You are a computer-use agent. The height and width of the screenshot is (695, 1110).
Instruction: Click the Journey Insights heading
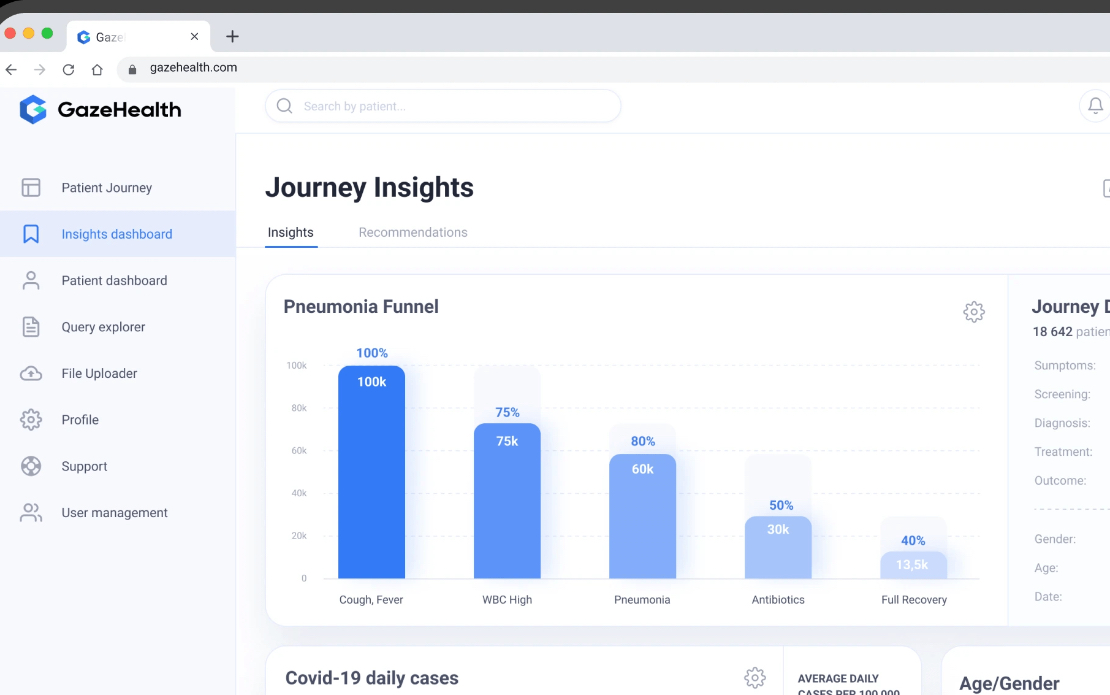[370, 188]
